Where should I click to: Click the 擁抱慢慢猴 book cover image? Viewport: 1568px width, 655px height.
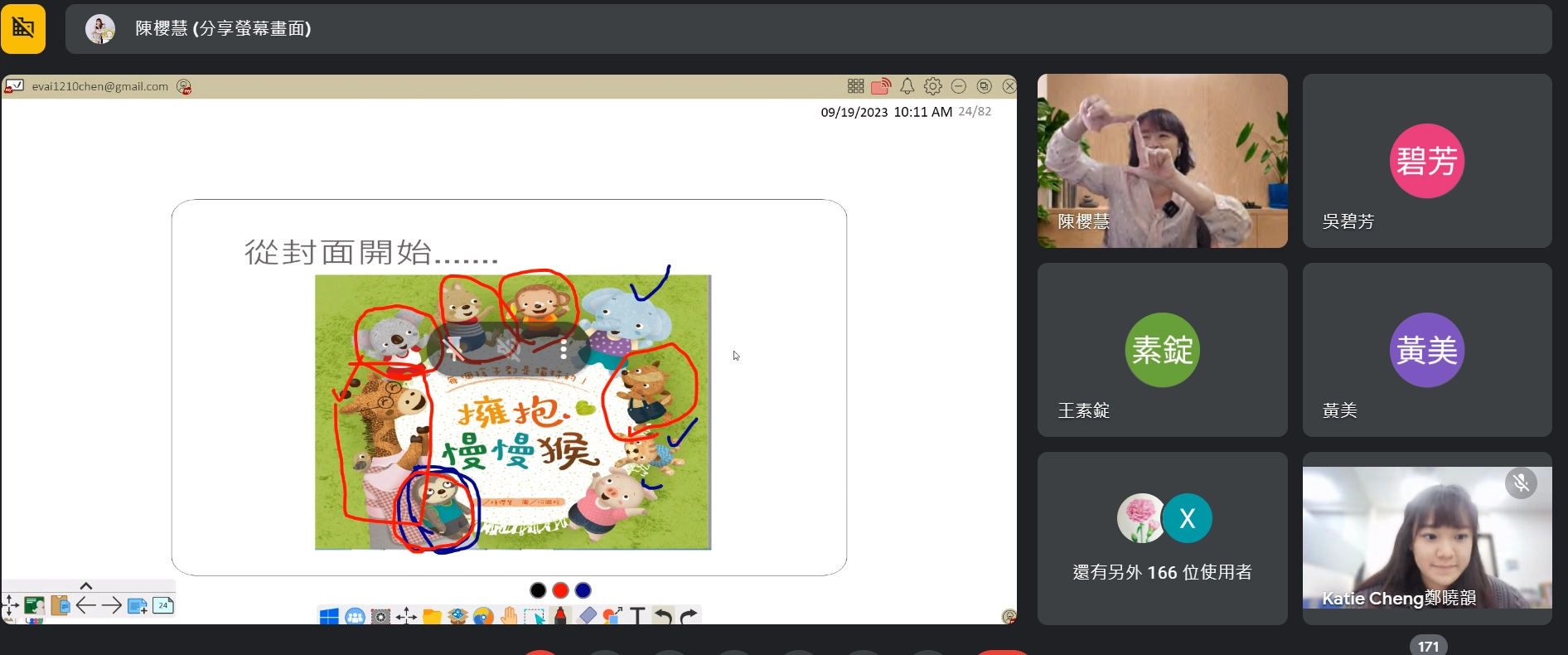tap(513, 412)
